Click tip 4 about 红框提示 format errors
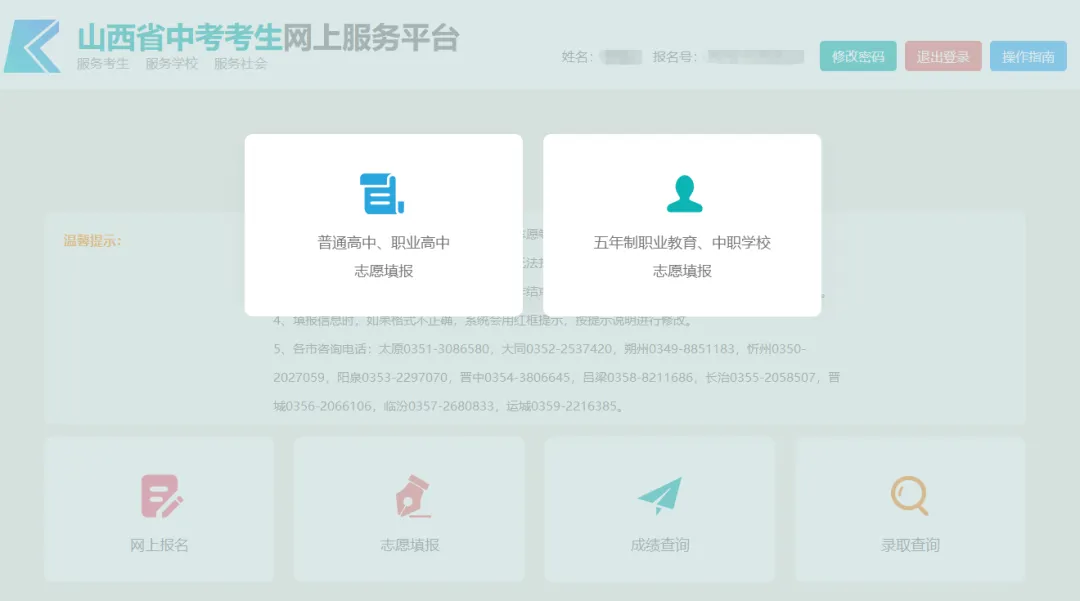 click(484, 321)
